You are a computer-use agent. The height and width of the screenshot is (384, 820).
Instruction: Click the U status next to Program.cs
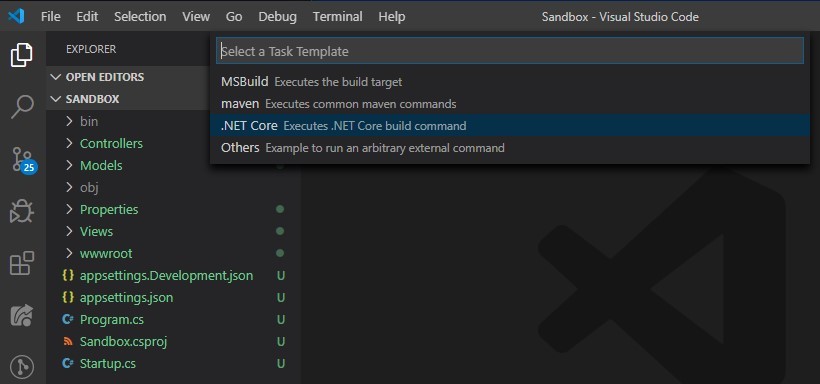pyautogui.click(x=281, y=319)
